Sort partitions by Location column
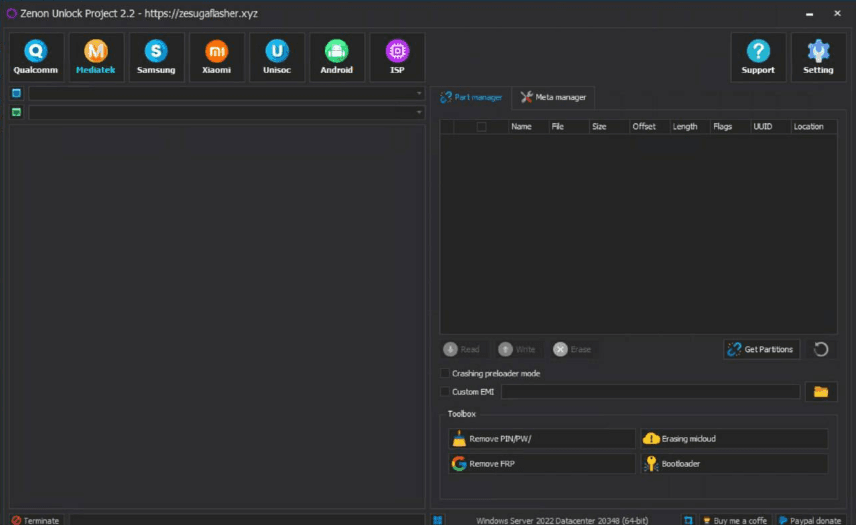Viewport: 856px width, 525px height. (814, 127)
